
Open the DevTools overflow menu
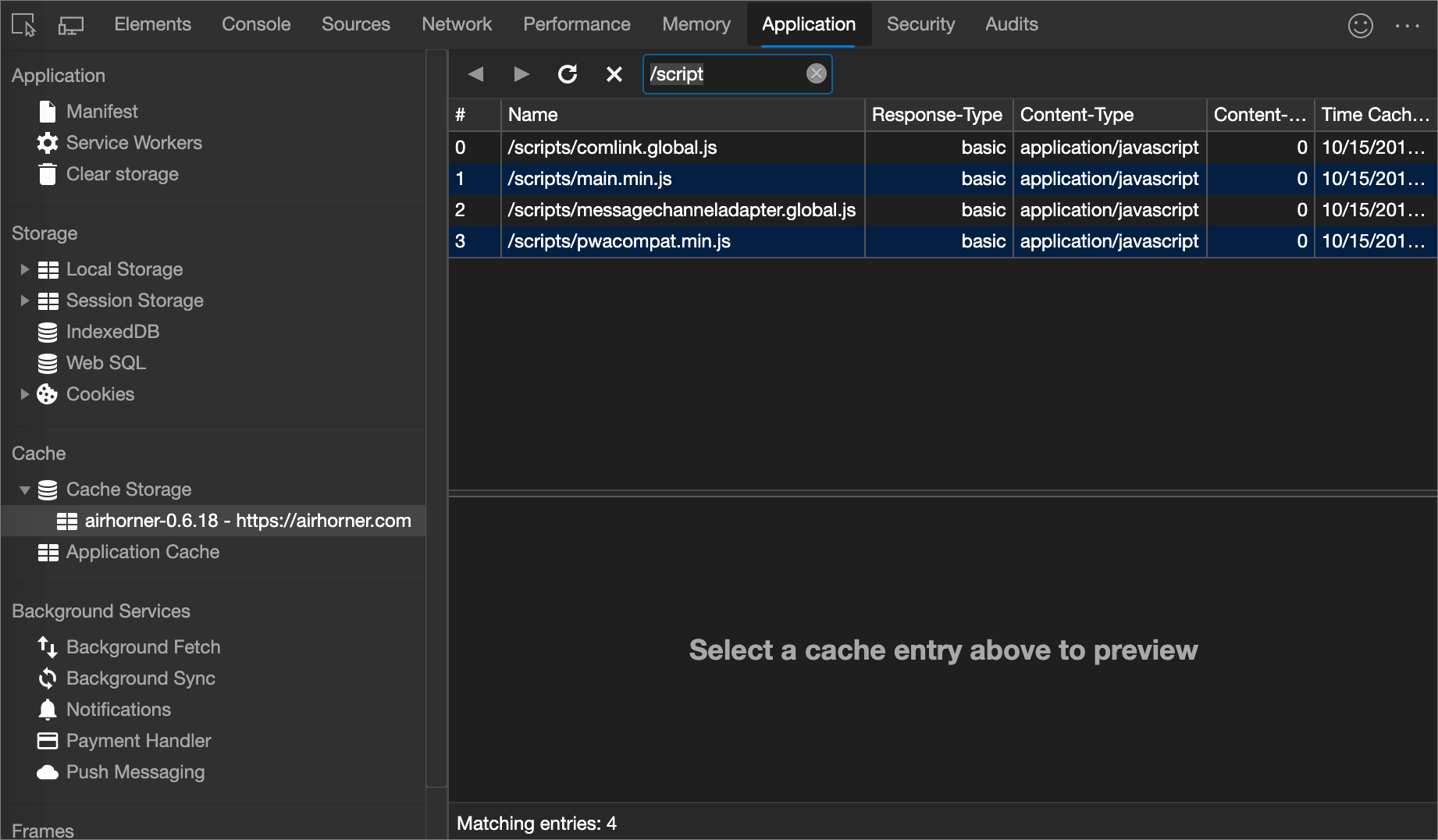[1408, 24]
